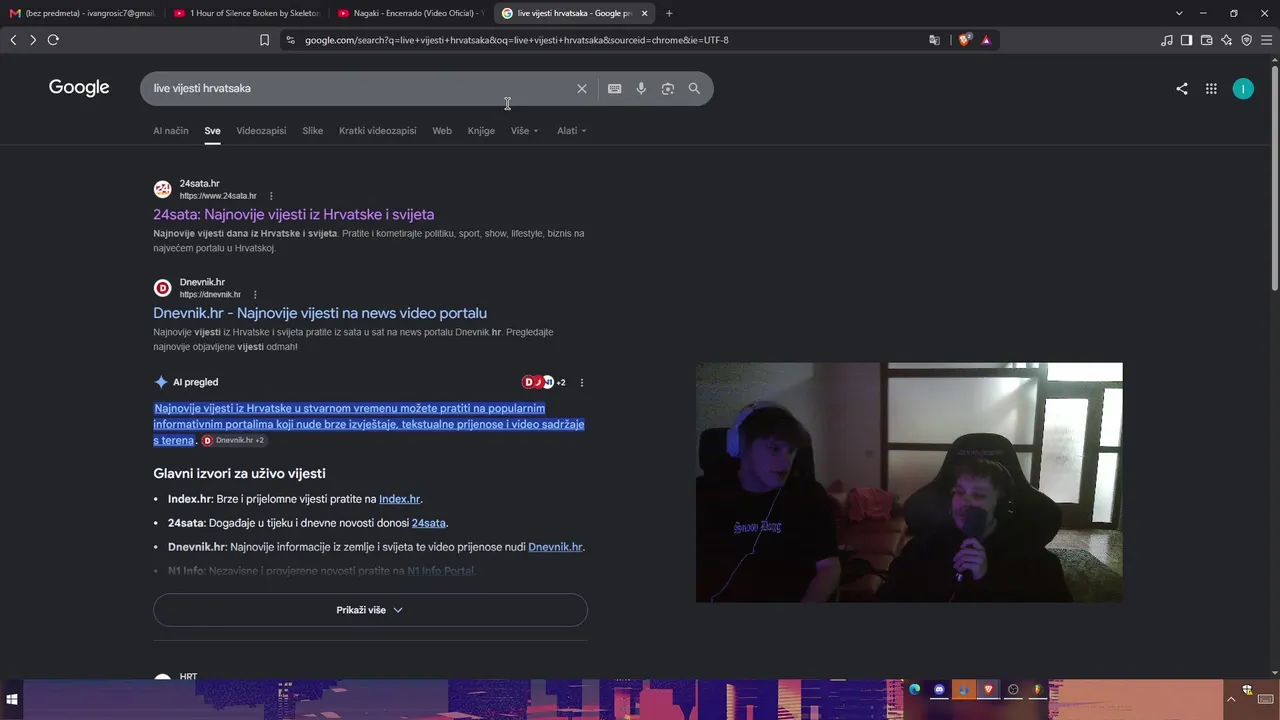This screenshot has width=1280, height=720.
Task: Go forward to the next page
Action: pos(33,40)
